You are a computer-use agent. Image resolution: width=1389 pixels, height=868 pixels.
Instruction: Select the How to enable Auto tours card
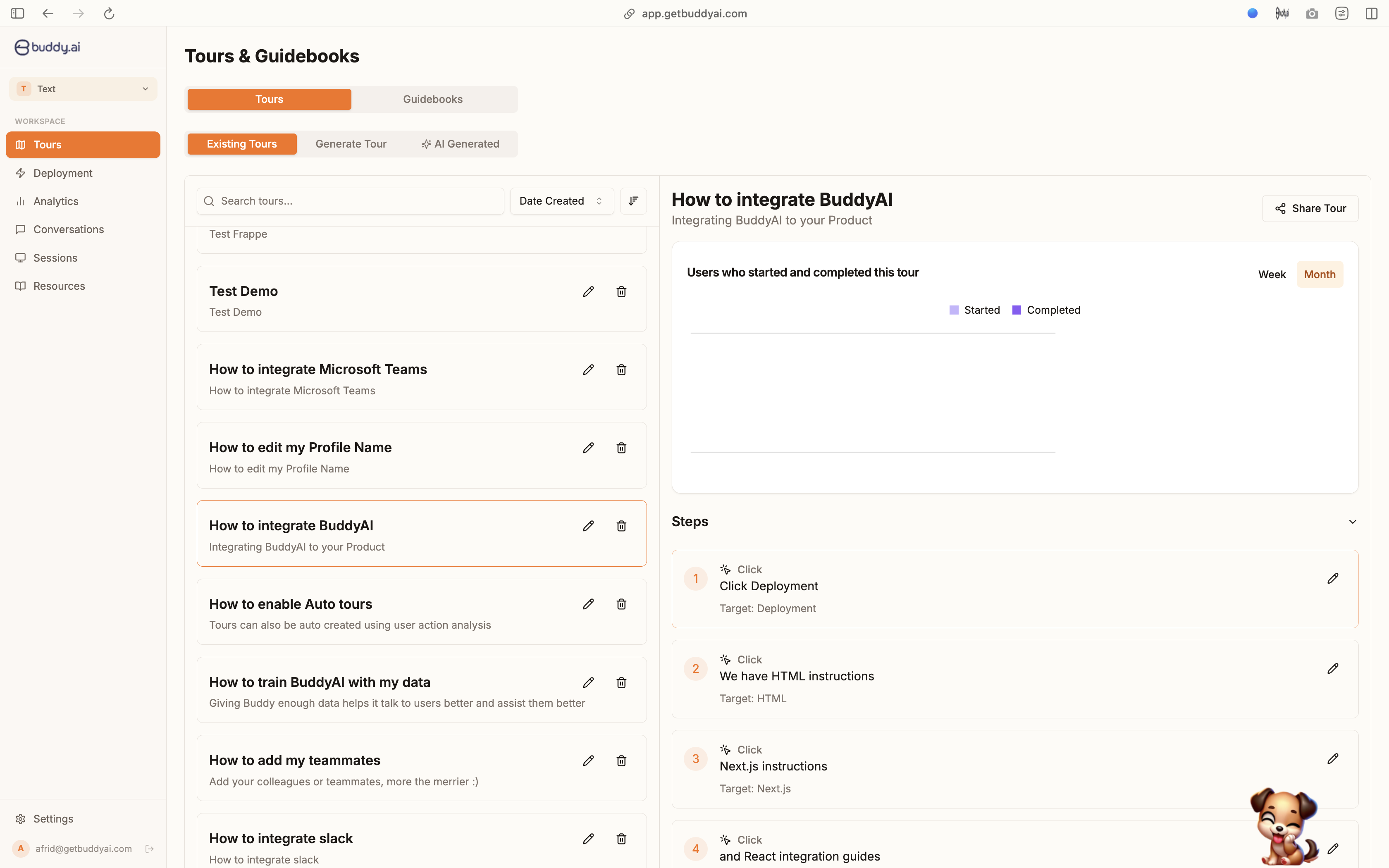coord(421,612)
